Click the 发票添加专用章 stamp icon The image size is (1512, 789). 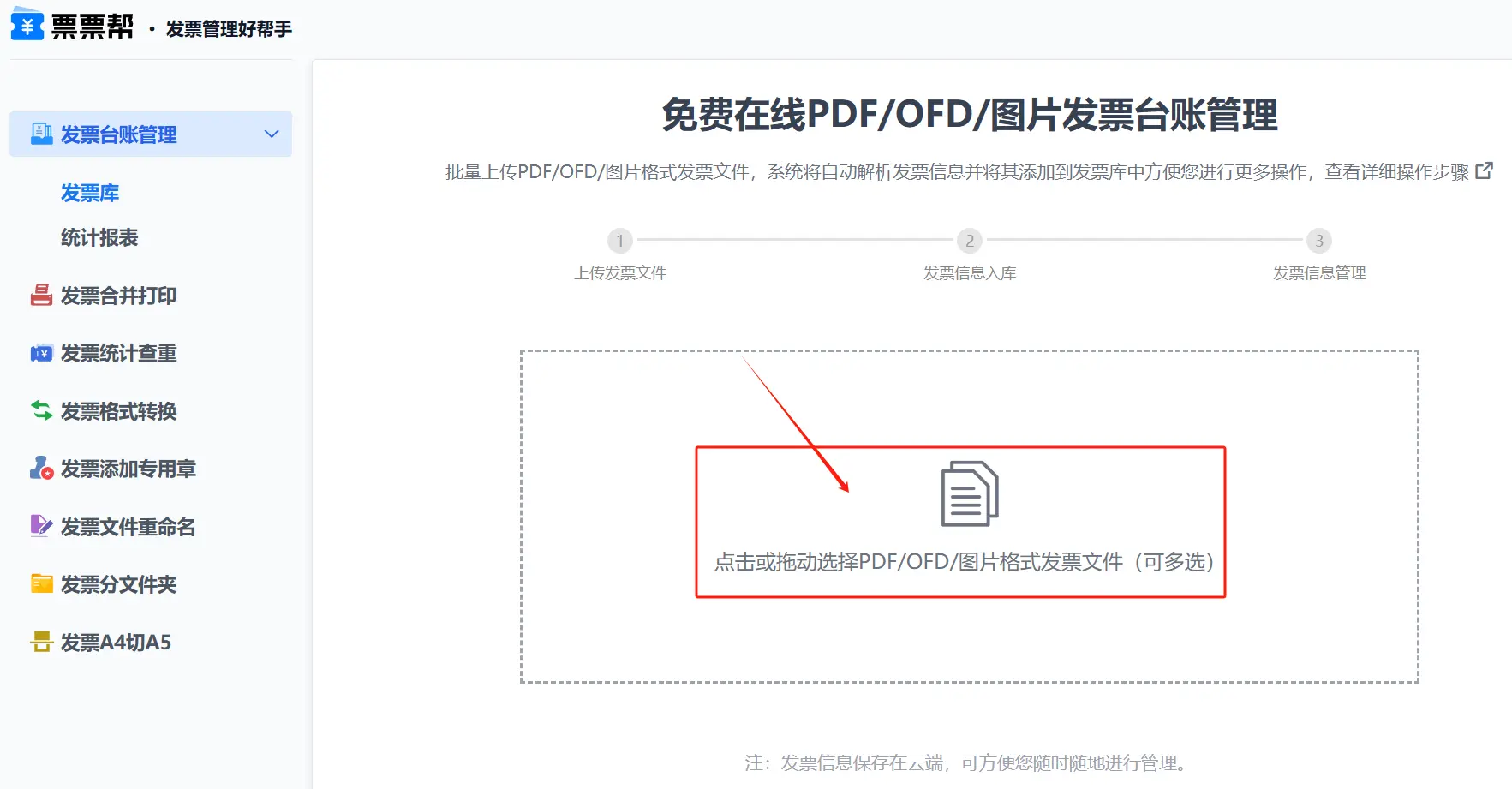coord(41,469)
